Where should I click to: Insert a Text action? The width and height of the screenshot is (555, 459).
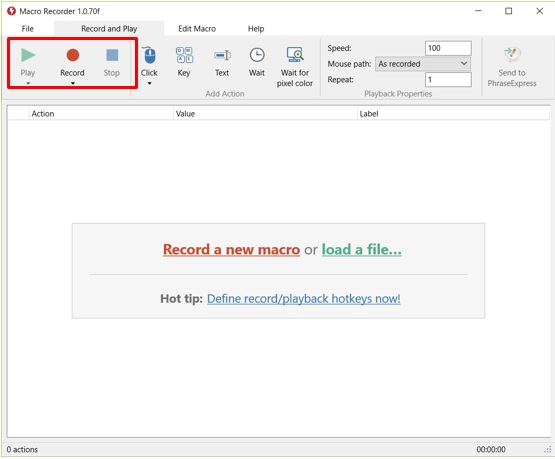pyautogui.click(x=222, y=62)
